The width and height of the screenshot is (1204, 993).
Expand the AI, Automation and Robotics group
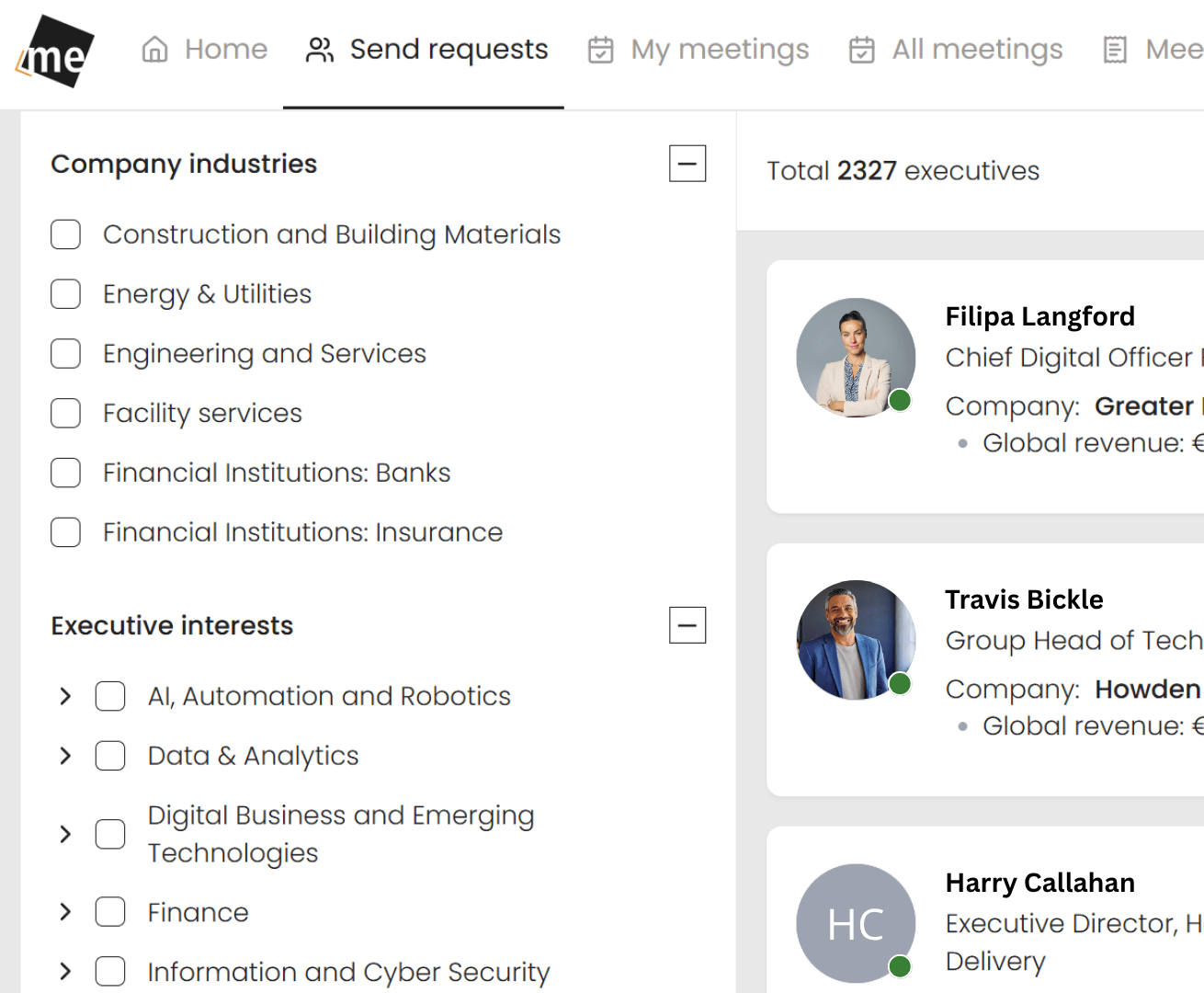[x=65, y=696]
